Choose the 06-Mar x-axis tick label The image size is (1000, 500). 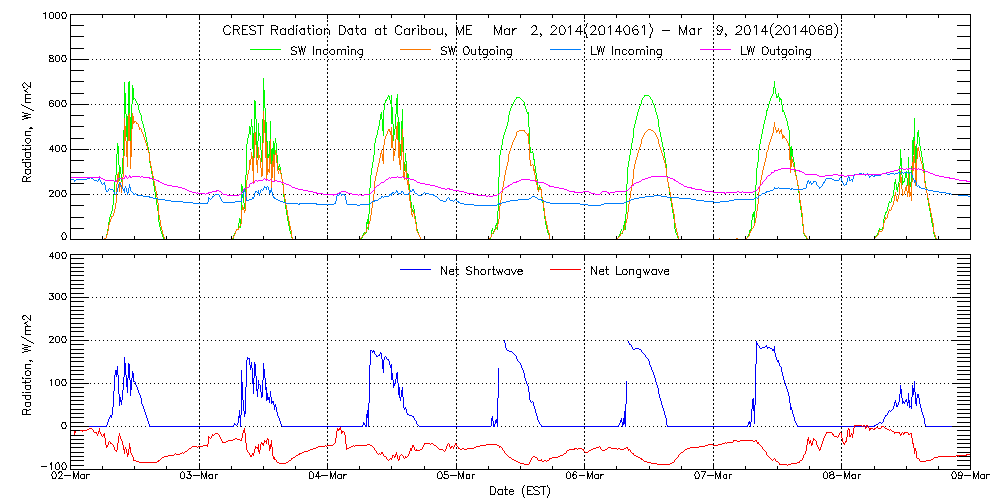(584, 477)
